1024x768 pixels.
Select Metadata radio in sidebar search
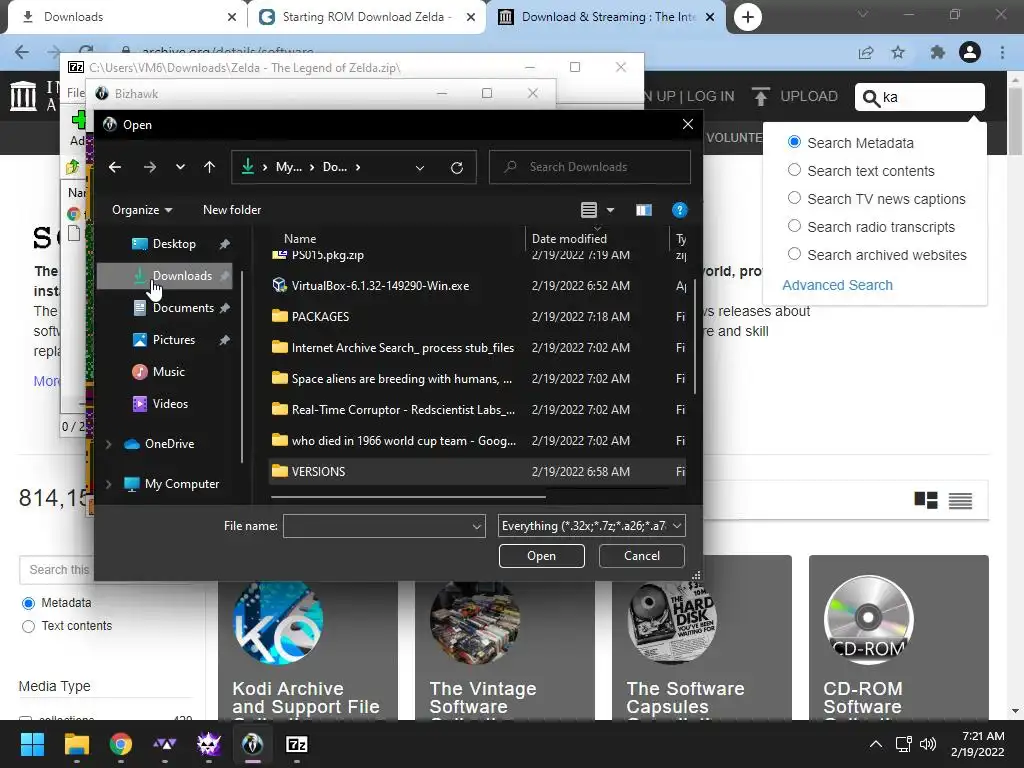pos(28,603)
